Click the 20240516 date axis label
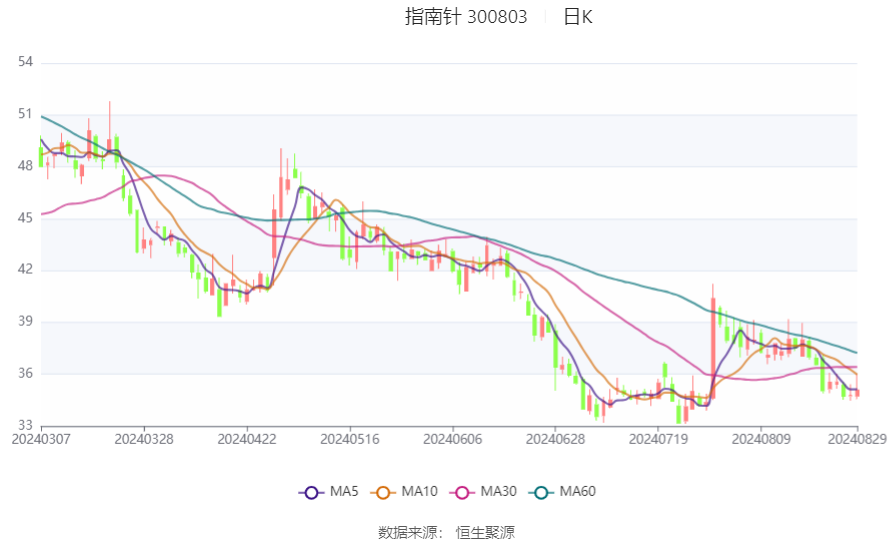893x542 pixels. 350,440
